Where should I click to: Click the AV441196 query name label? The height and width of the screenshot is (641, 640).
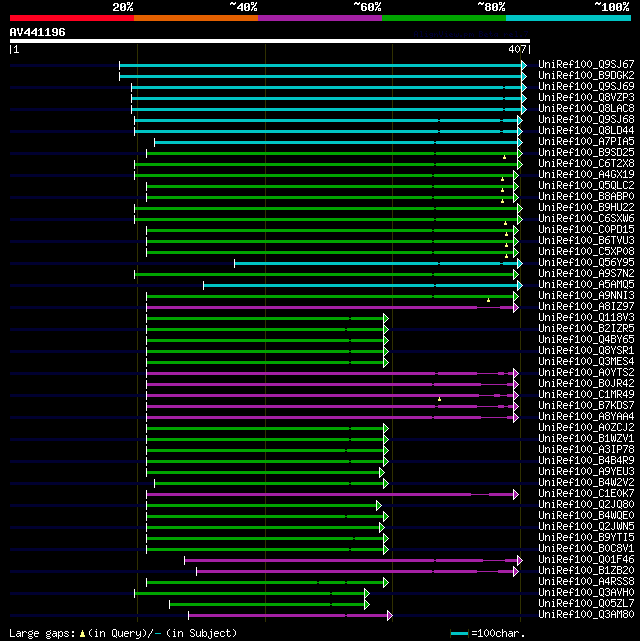click(38, 32)
